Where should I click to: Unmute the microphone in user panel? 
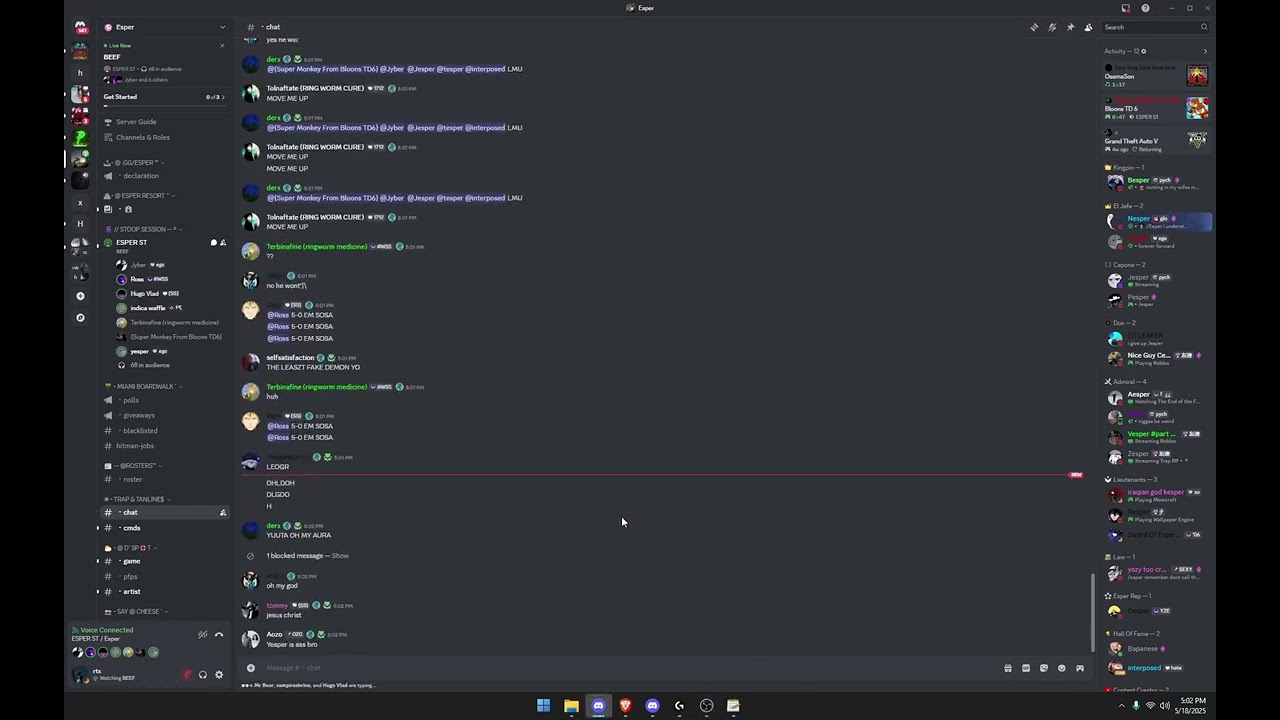(x=187, y=675)
